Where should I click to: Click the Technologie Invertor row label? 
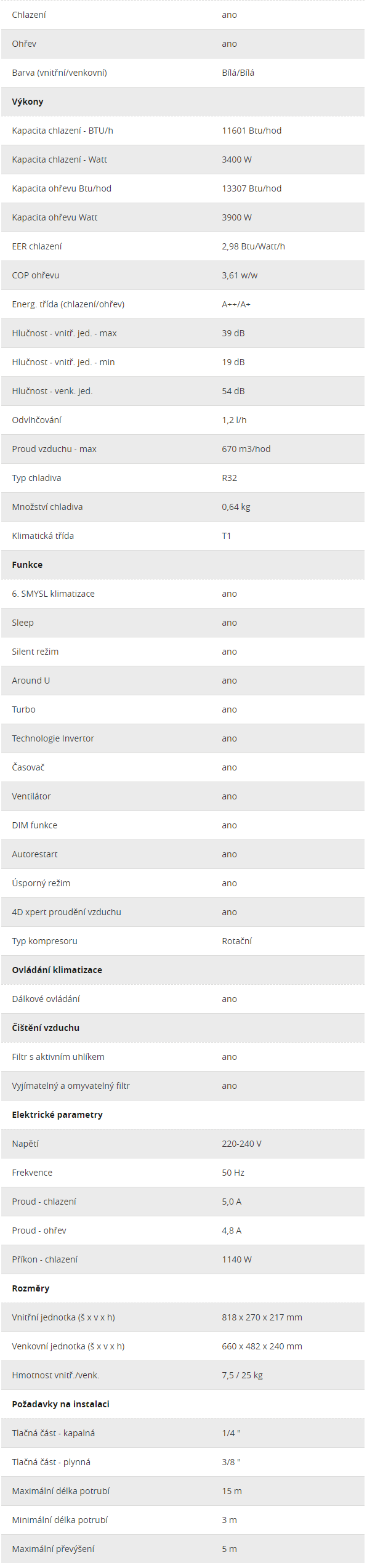[53, 738]
